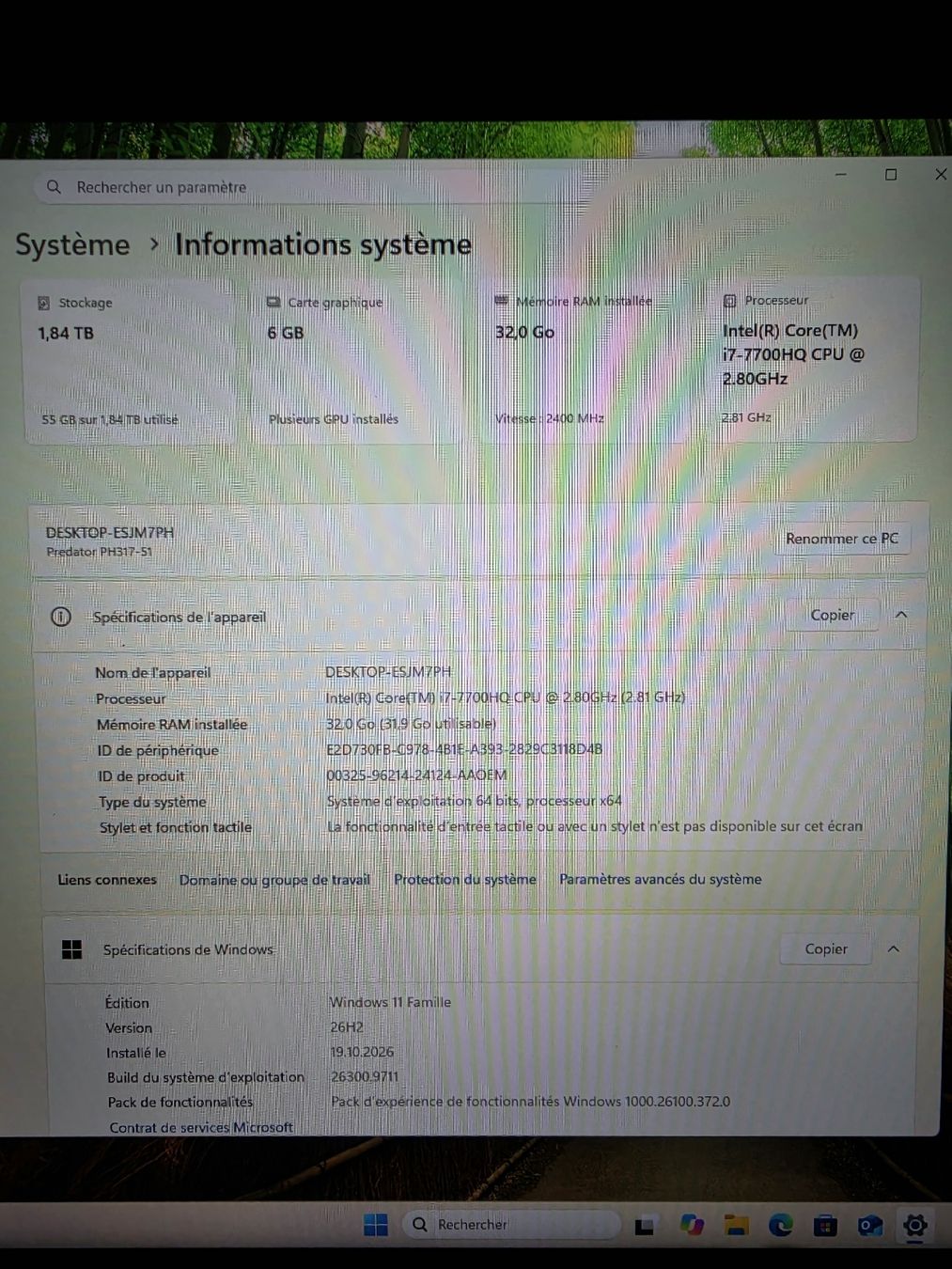Select the device name value DESKTOP-ESJM7PH
Viewport: 952px width, 1269px height.
pos(388,672)
